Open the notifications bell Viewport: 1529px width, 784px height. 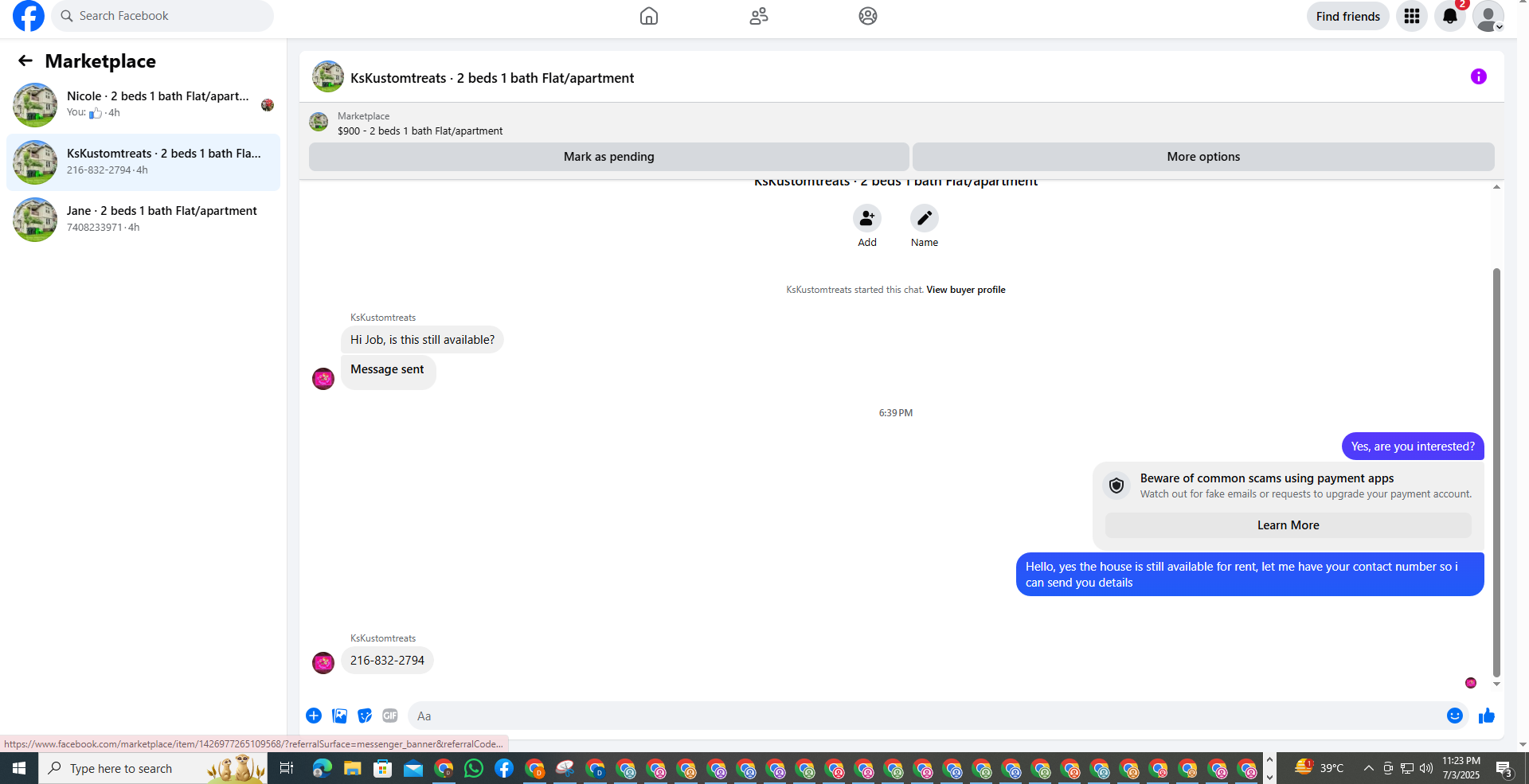click(x=1450, y=16)
